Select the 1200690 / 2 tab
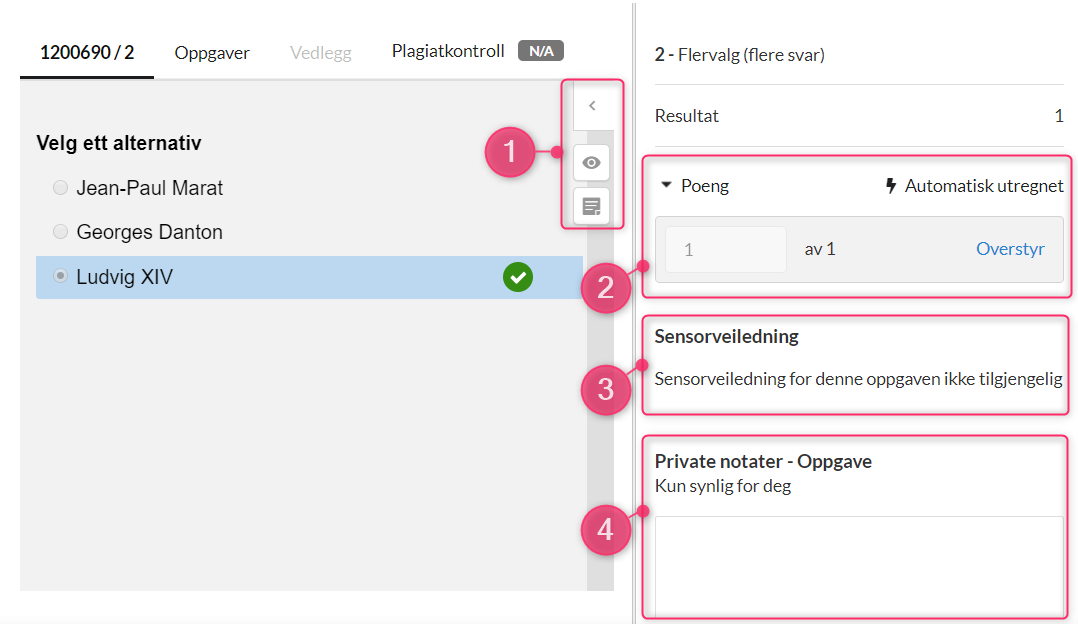The image size is (1078, 624). click(x=87, y=52)
